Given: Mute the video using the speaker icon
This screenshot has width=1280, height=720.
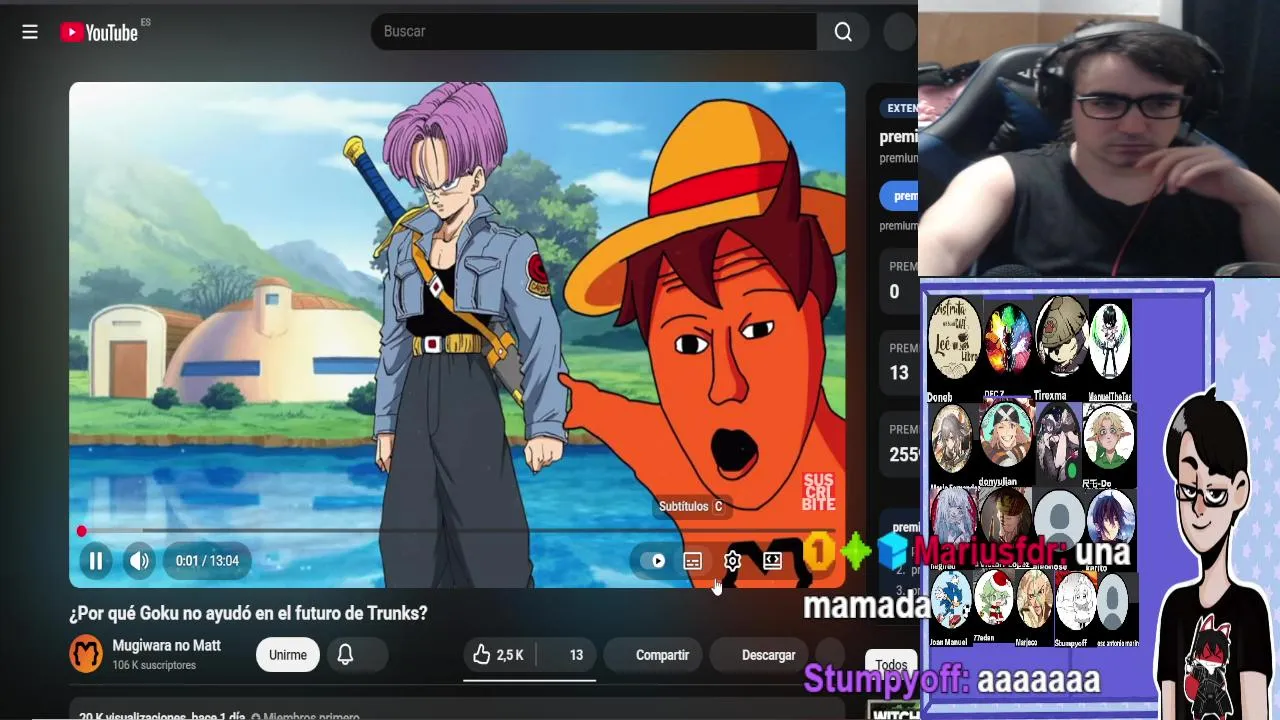Looking at the screenshot, I should (x=139, y=561).
